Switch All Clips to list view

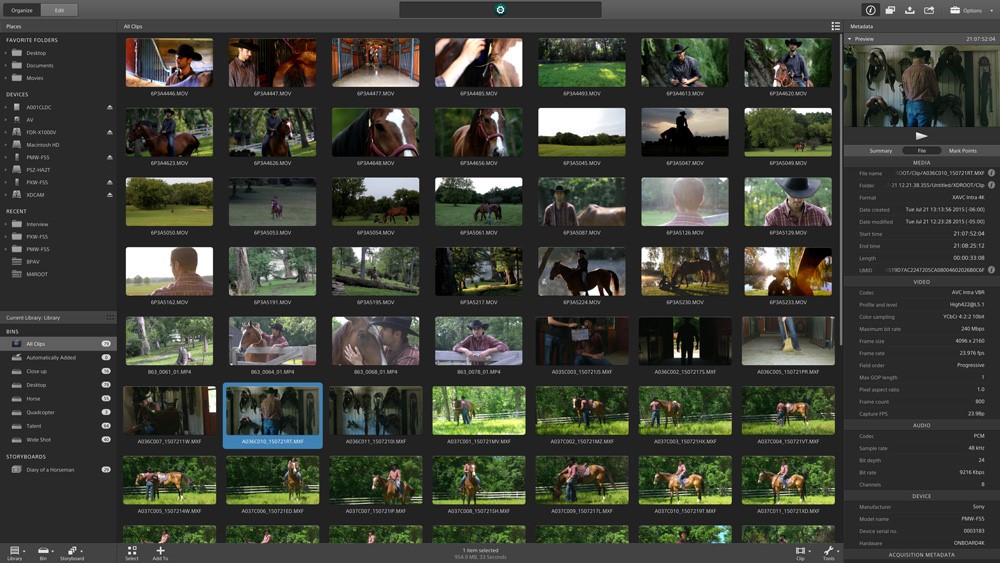tap(835, 26)
